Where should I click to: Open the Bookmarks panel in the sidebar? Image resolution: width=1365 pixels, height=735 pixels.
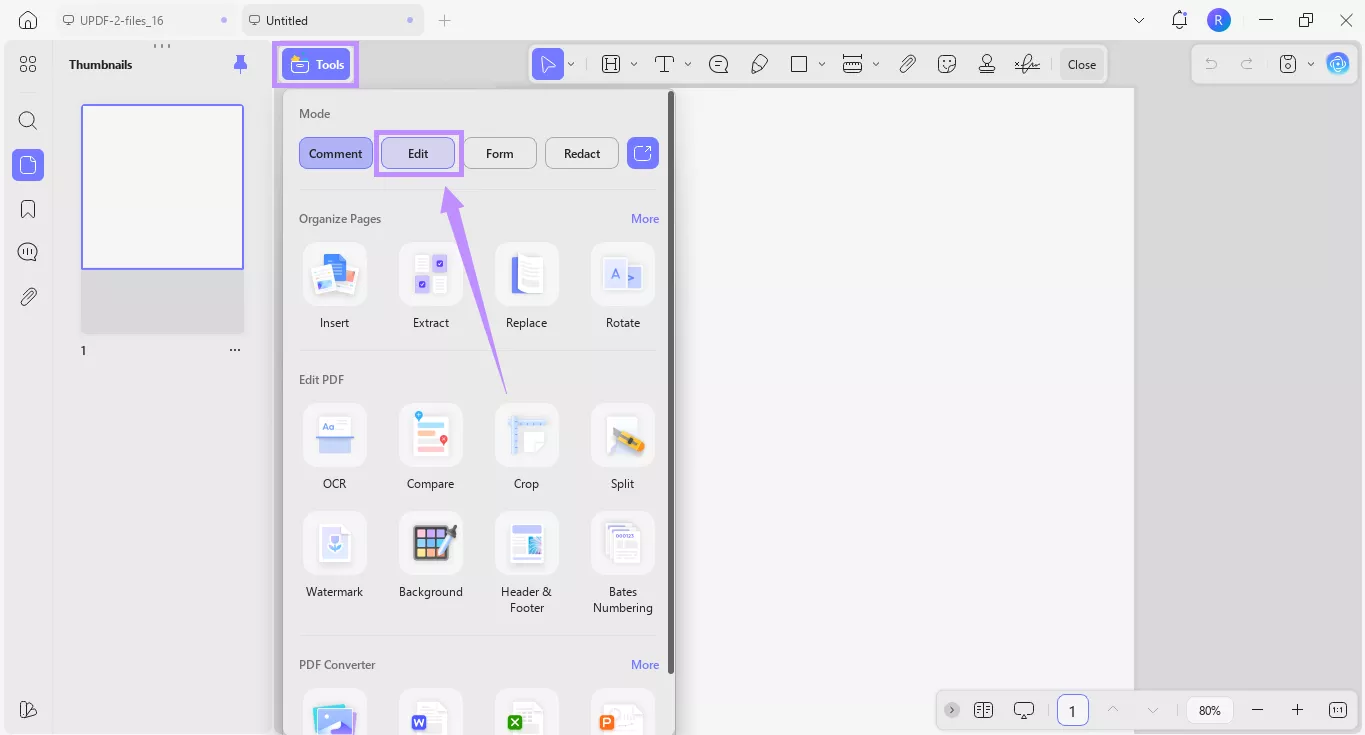pyautogui.click(x=27, y=208)
